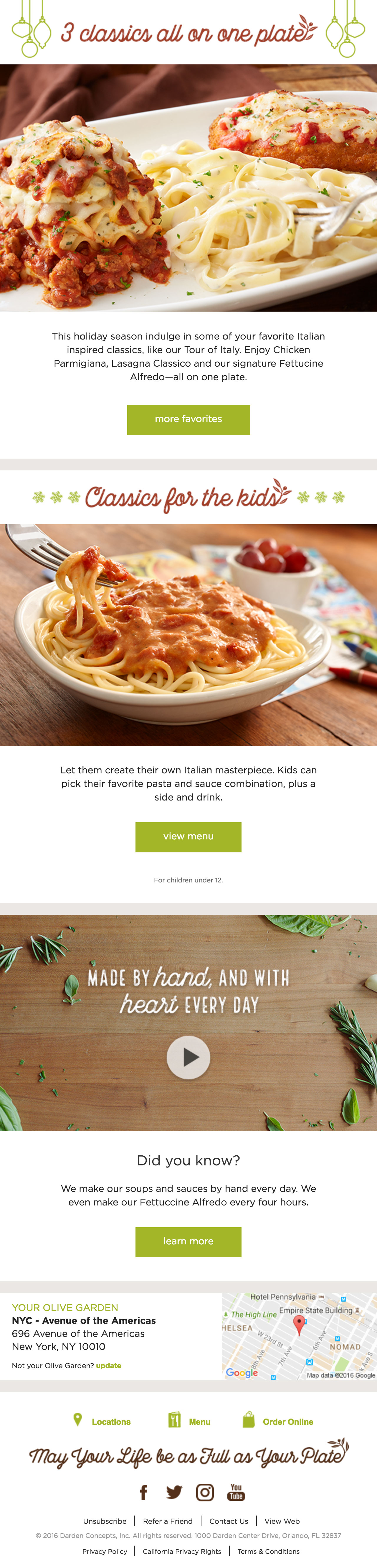Open the Contact Us link
Viewport: 377px width, 1568px height.
click(x=229, y=1521)
